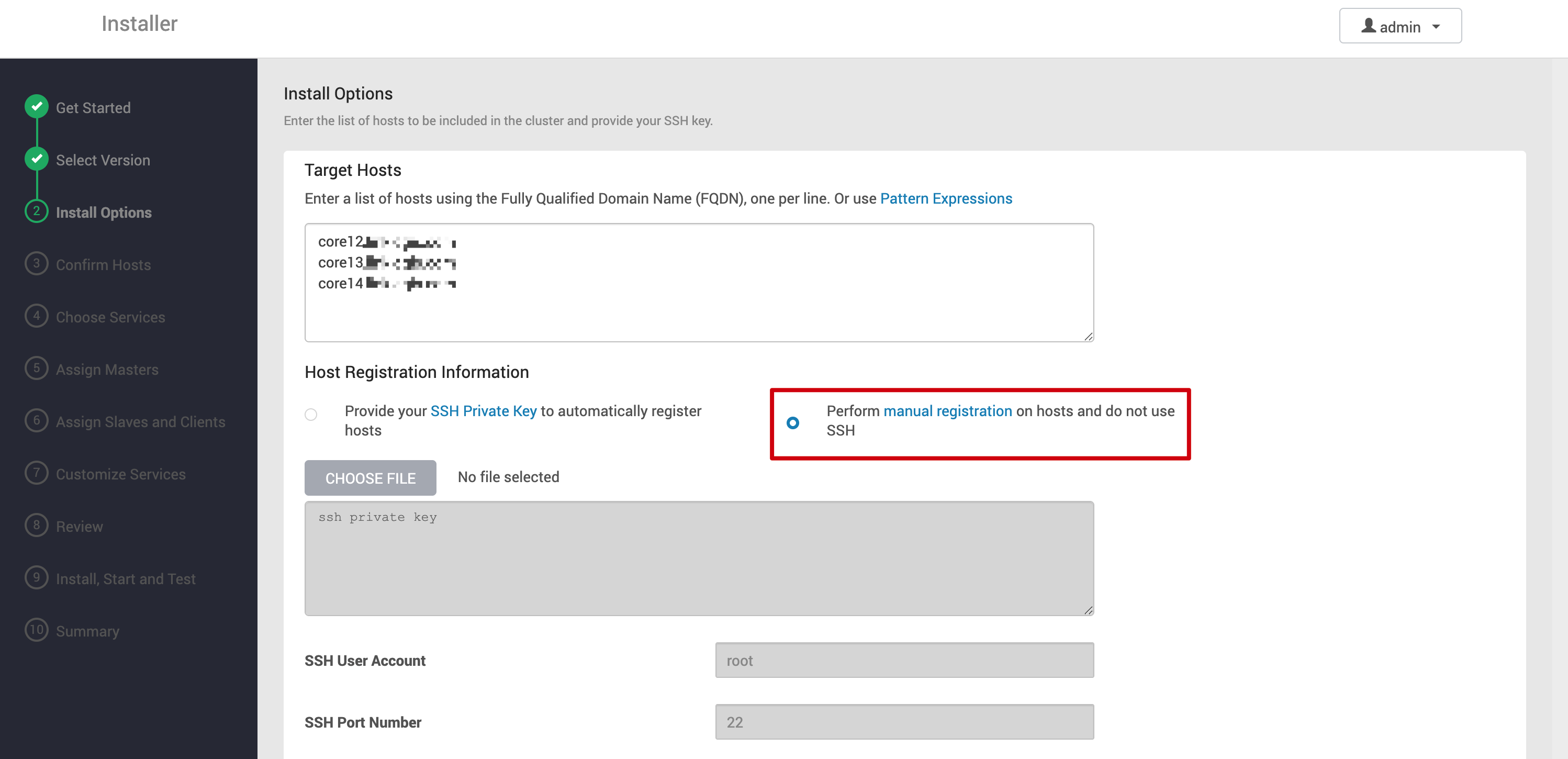
Task: Click step 5 Assign Masters circle icon
Action: click(x=37, y=368)
